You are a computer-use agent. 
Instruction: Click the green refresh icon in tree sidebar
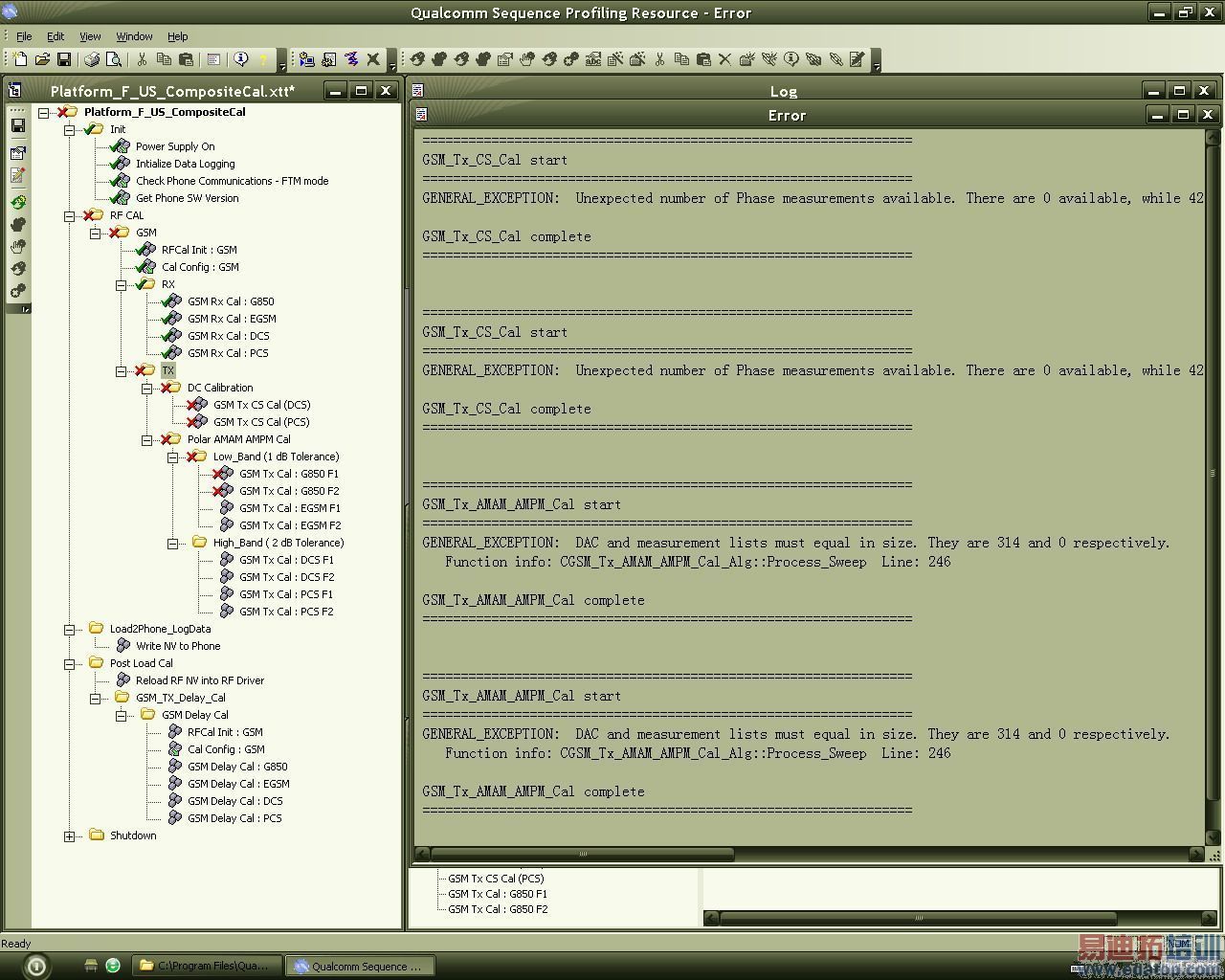[18, 202]
